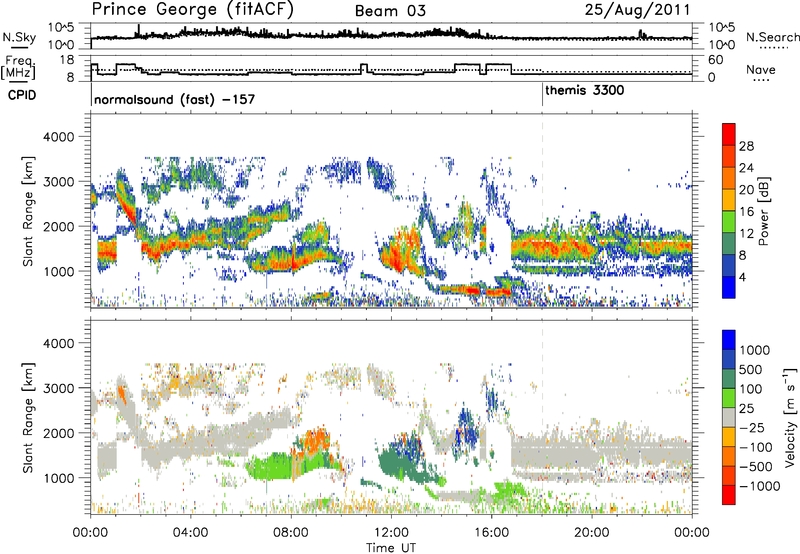Screen dimensions: 800x554
Task: Click "normalsound (fast) -157" CPID text
Action: tap(174, 99)
